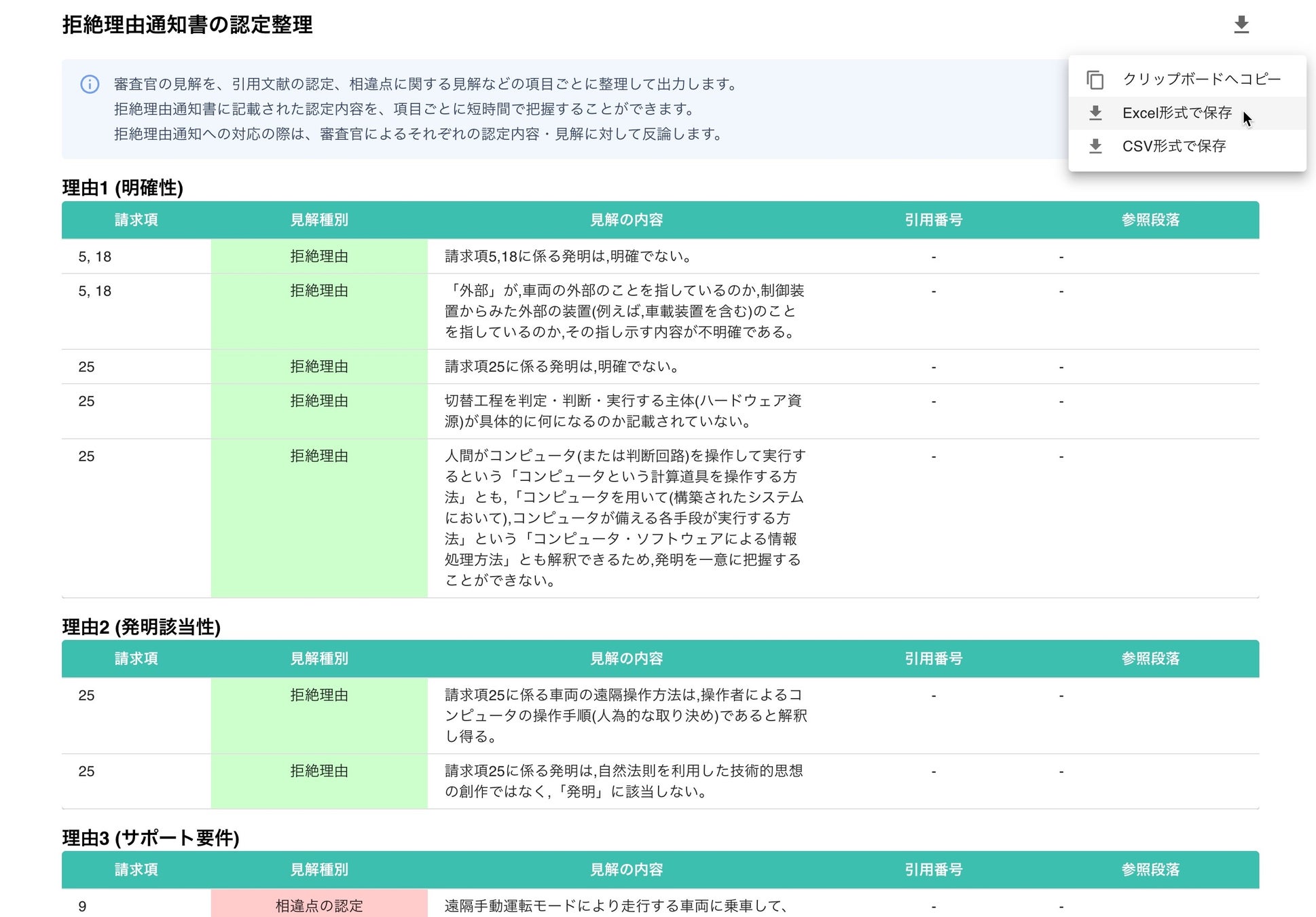Select row stating 請求項5,18に係る発明は明確でない
This screenshot has width=1316, height=917.
point(568,256)
